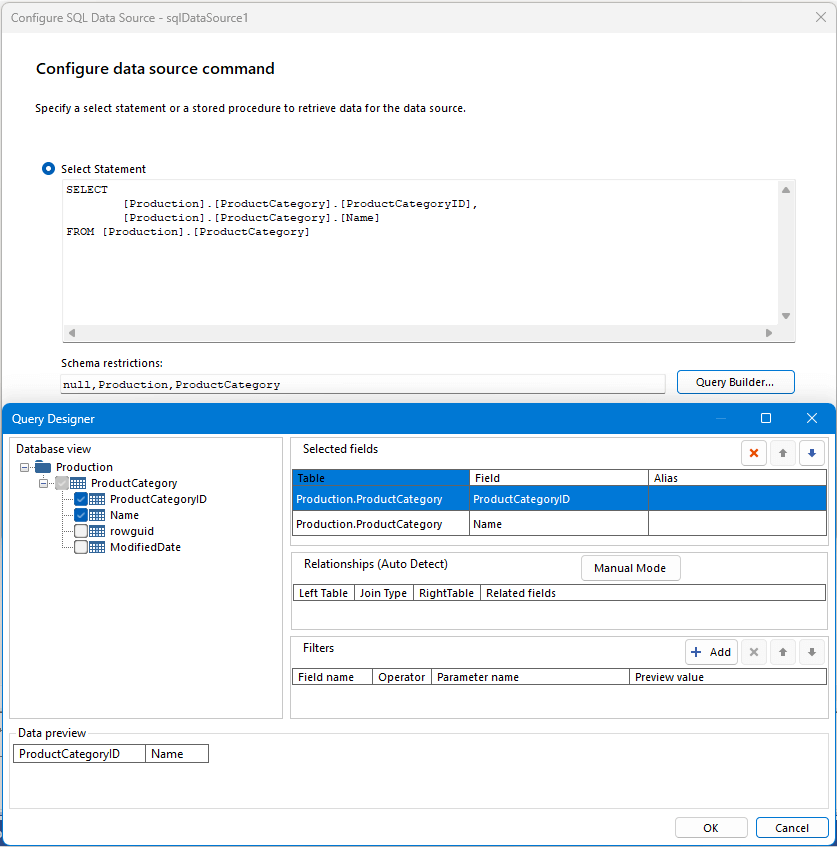Move selected field down with the blue down arrow
This screenshot has height=847, width=837.
(x=812, y=453)
